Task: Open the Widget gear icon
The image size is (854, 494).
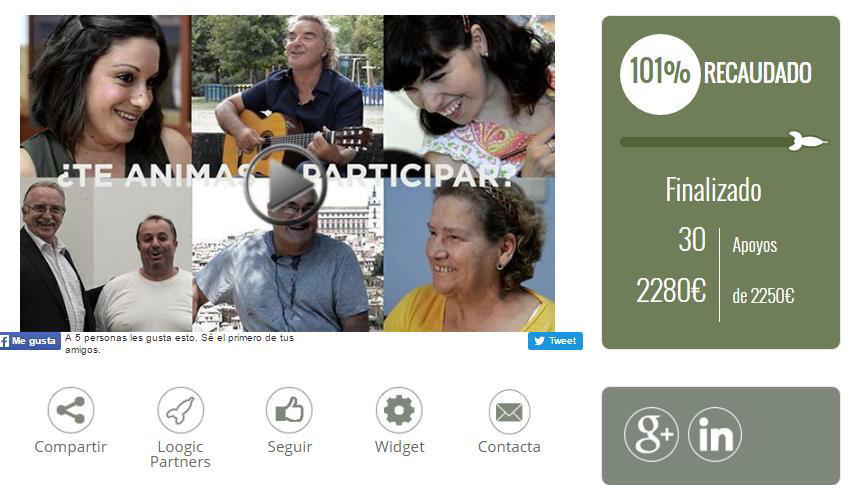Action: pyautogui.click(x=399, y=410)
